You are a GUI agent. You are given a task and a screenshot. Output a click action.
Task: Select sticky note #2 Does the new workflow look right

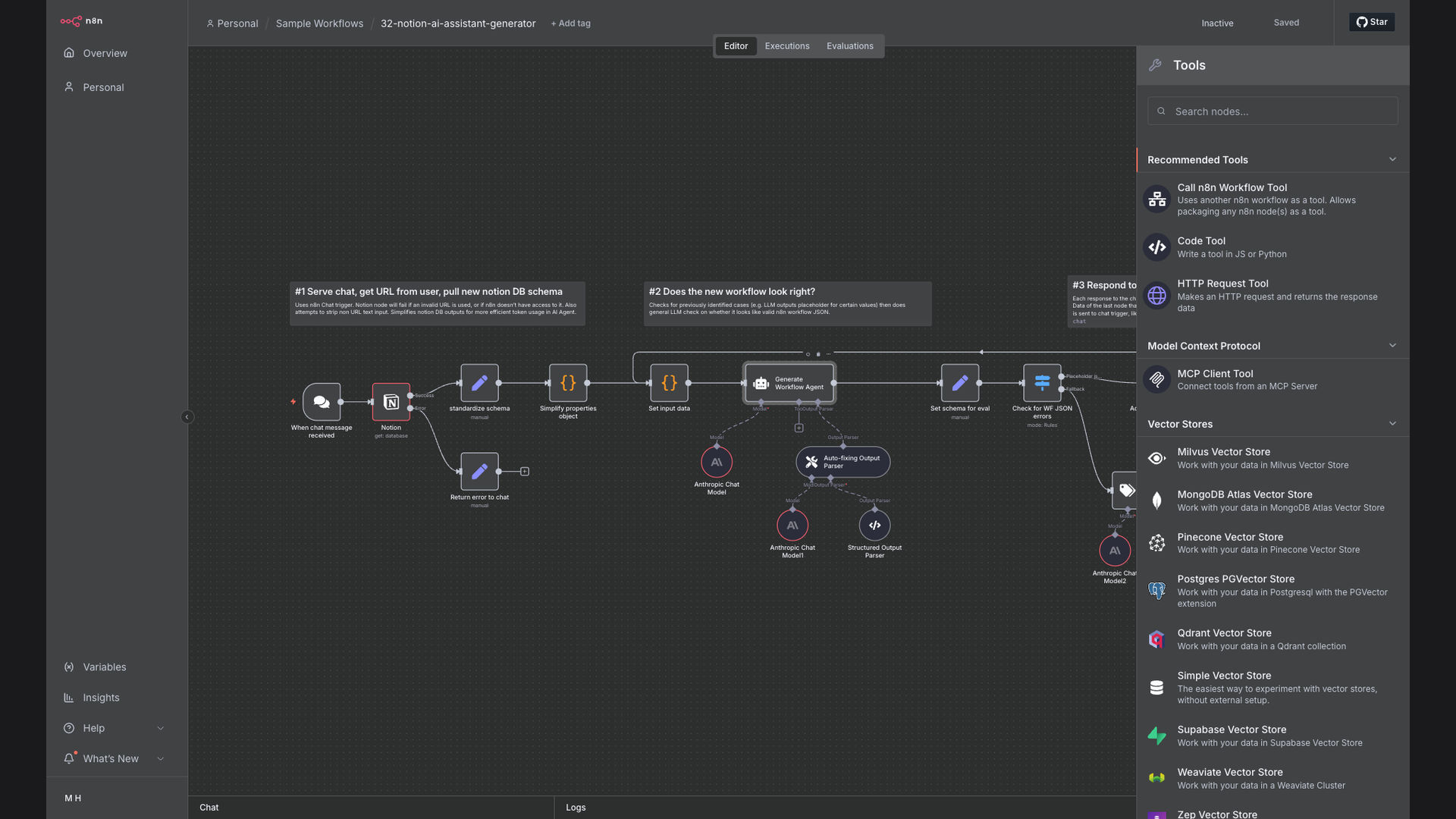(787, 304)
